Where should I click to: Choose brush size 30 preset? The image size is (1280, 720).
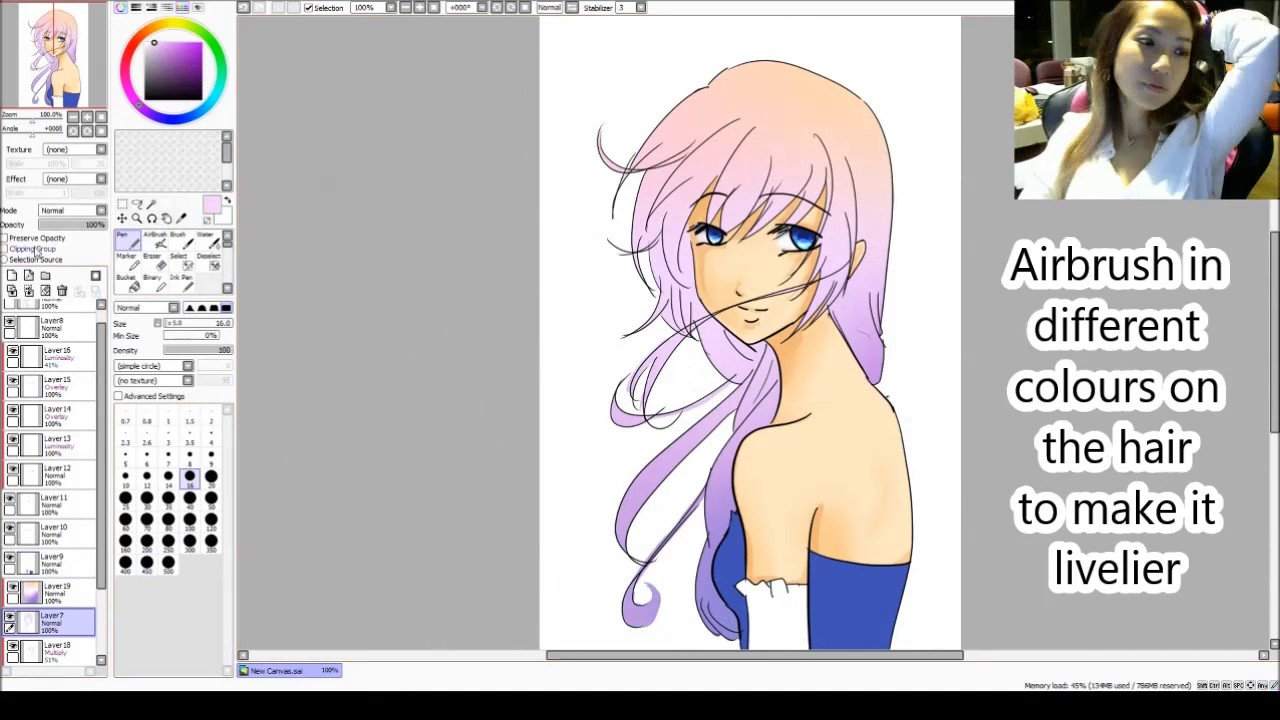click(x=147, y=501)
